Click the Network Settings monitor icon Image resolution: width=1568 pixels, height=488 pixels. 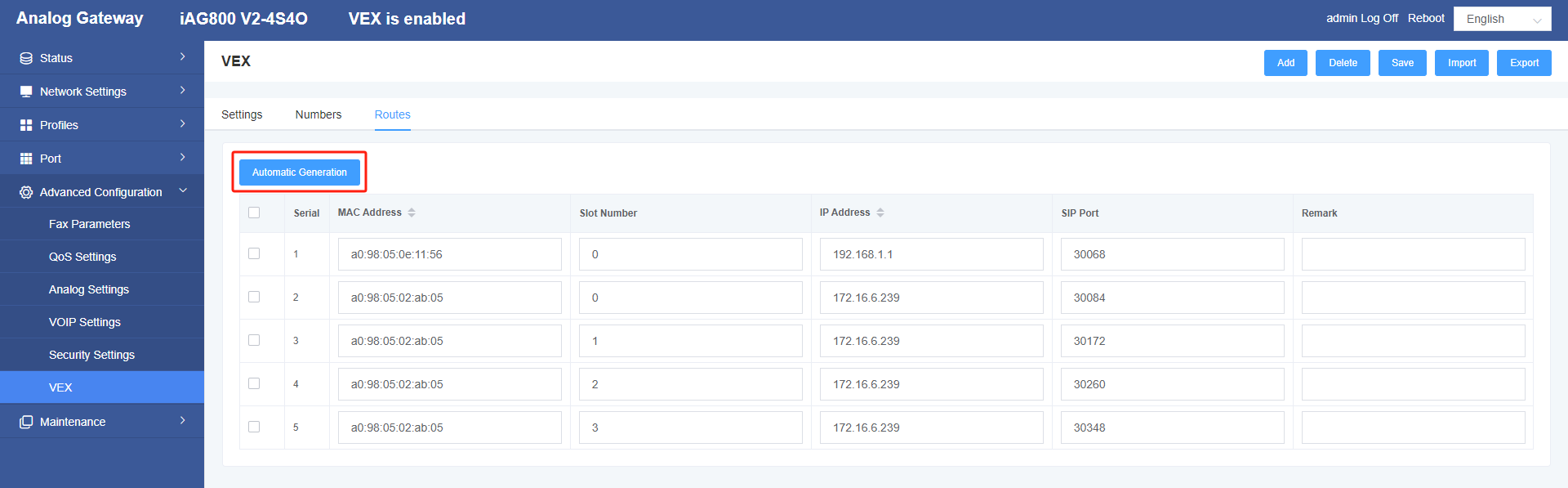click(26, 92)
